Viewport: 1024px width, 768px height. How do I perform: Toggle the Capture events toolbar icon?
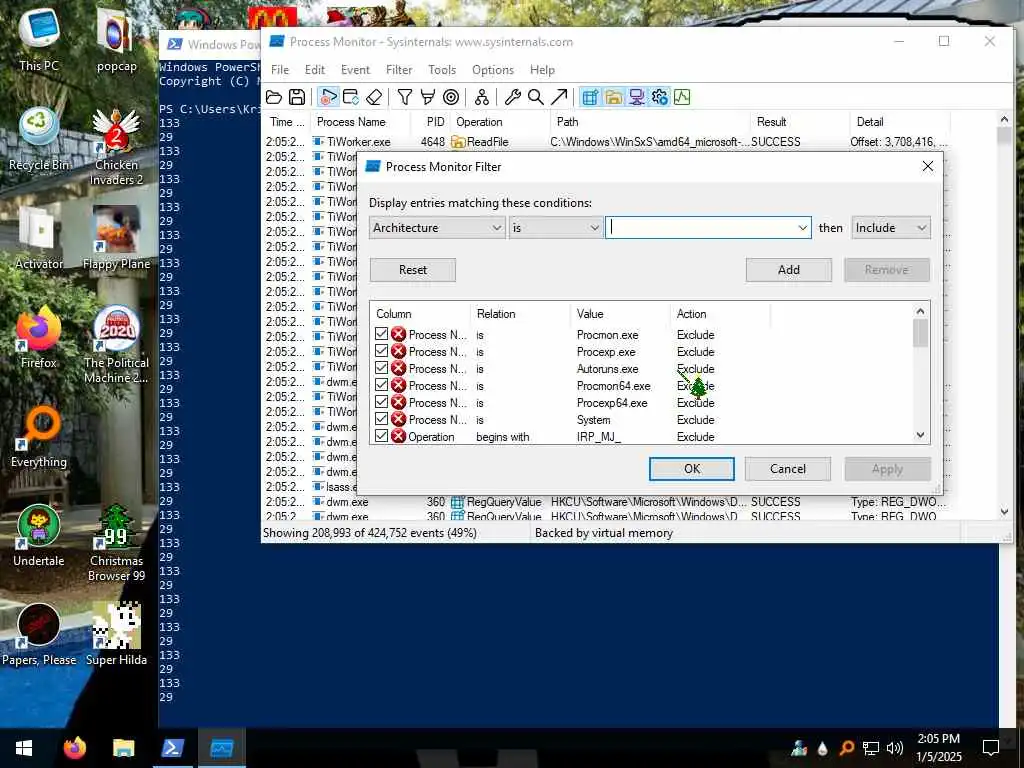pos(328,97)
